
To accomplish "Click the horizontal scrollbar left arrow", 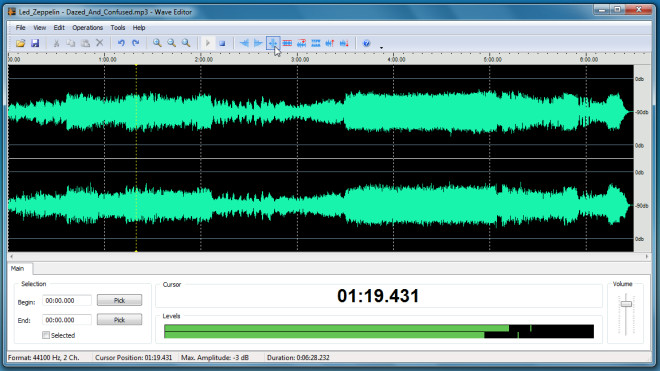I will coord(11,256).
